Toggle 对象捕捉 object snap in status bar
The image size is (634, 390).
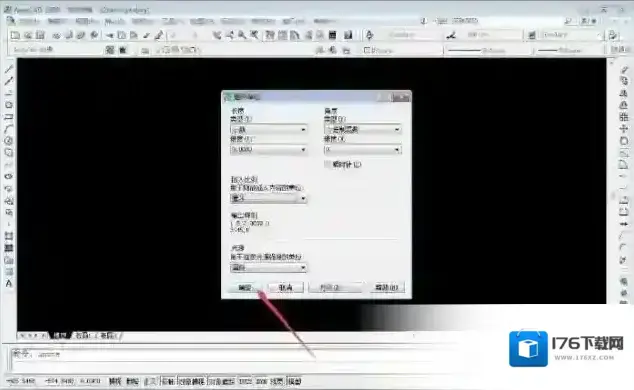192,381
